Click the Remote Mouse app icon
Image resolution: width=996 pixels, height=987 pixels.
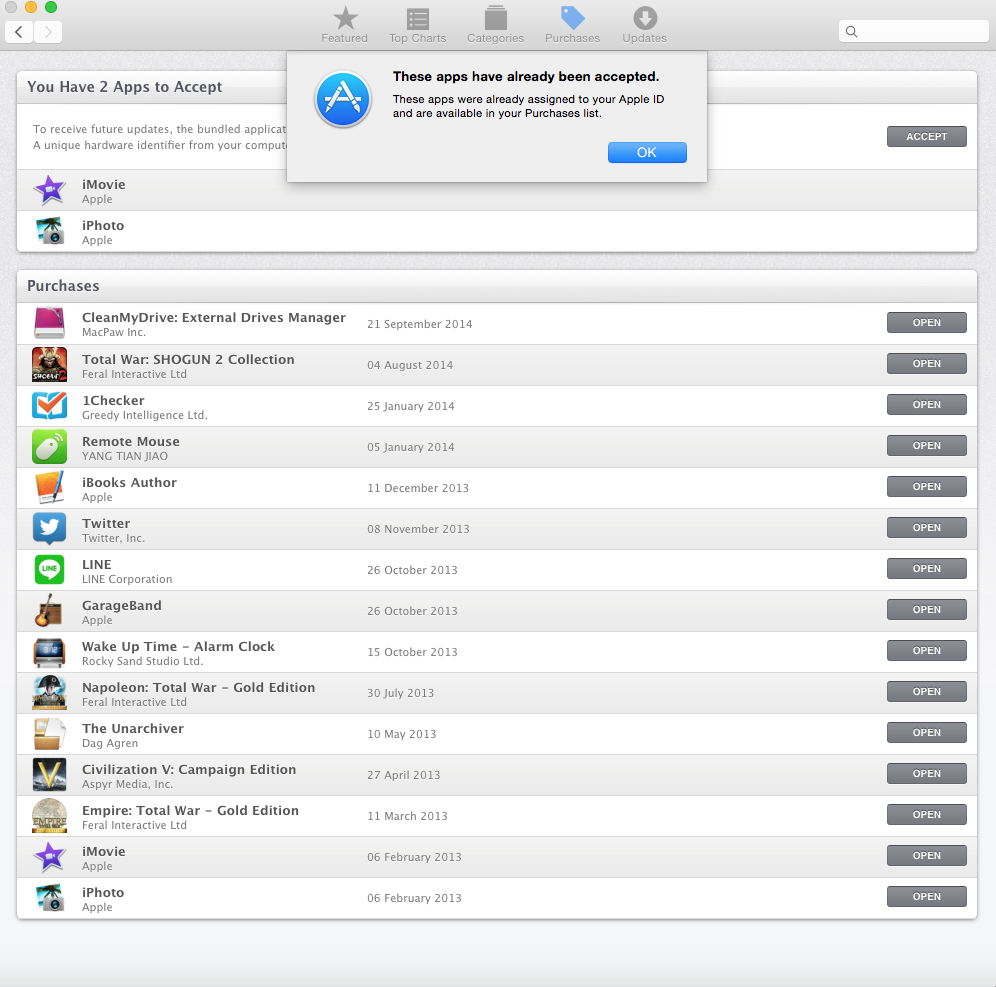tap(50, 446)
